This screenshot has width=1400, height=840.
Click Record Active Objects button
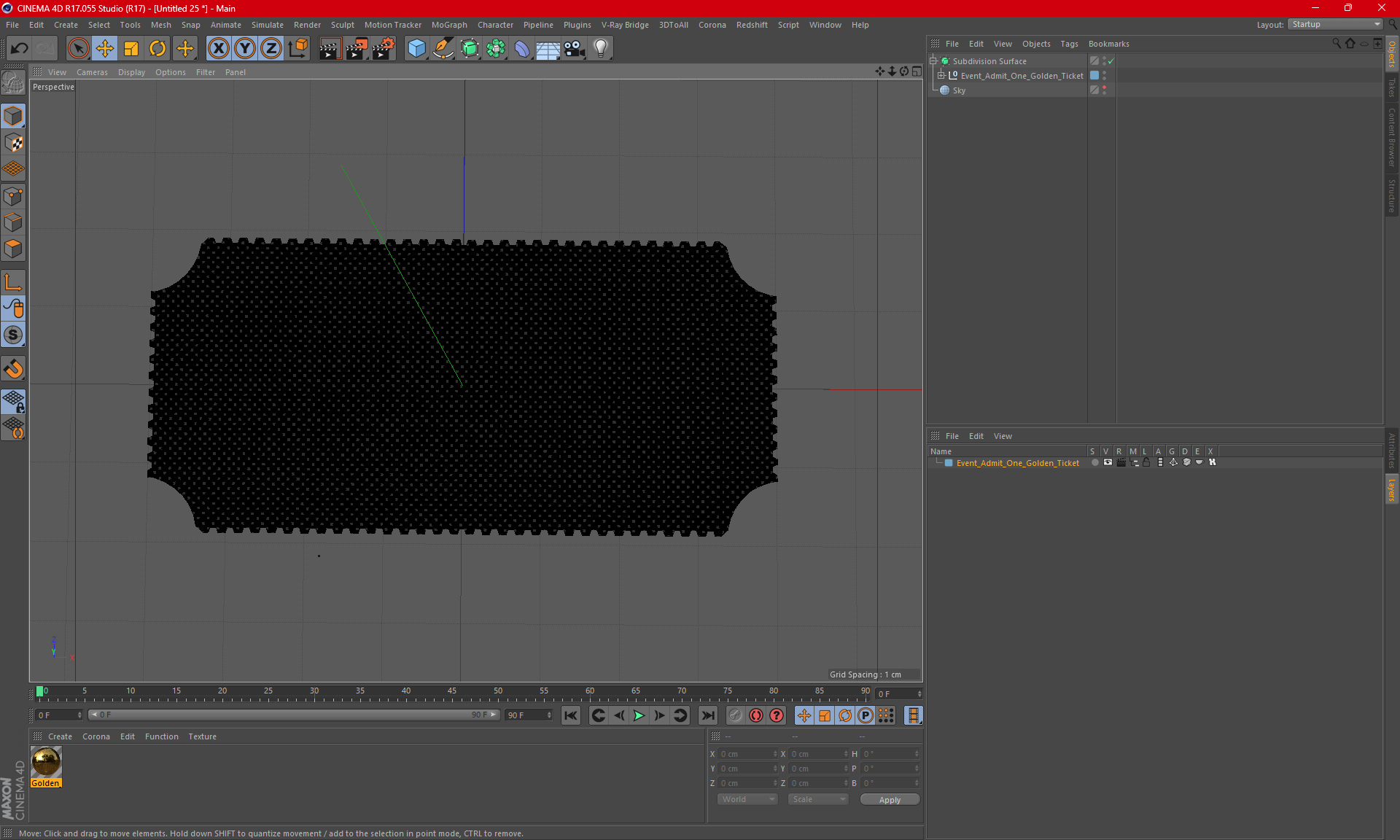point(736,715)
